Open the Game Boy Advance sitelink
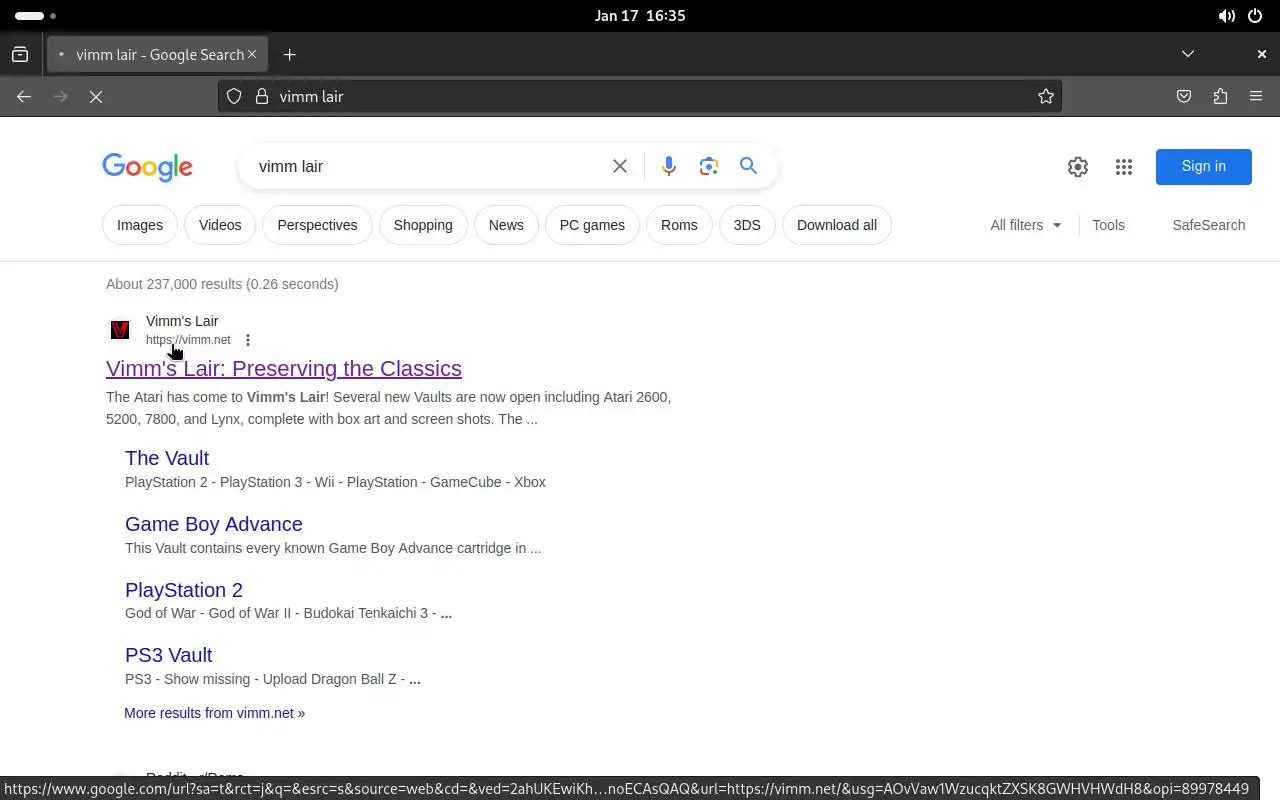The height and width of the screenshot is (800, 1280). pyautogui.click(x=214, y=524)
